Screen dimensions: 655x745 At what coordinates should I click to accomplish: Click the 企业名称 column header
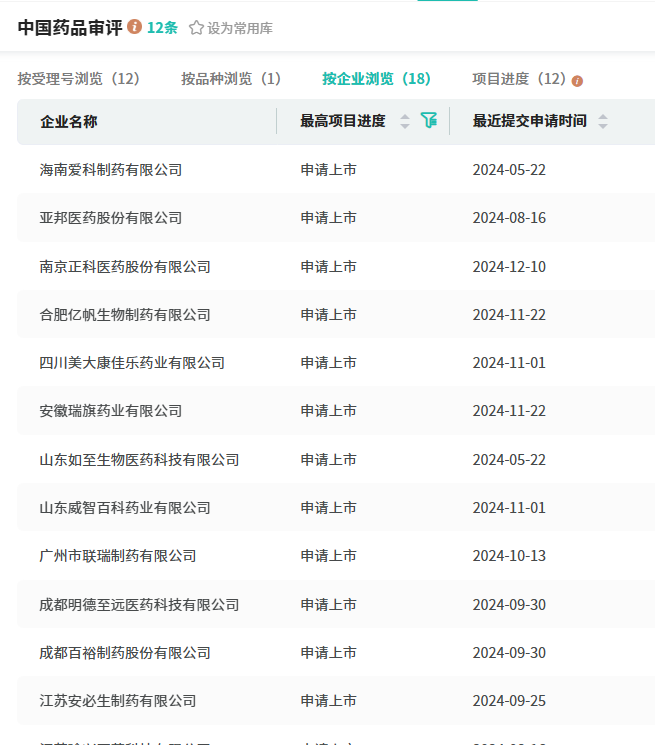(69, 122)
